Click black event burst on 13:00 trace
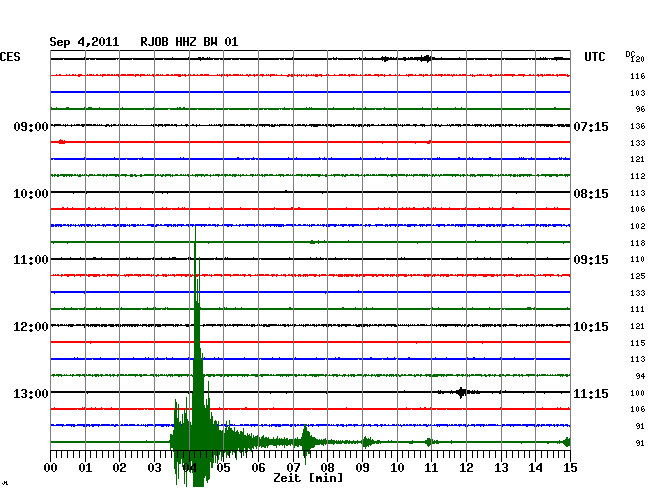Viewport: 650px width, 494px height. pos(461,392)
